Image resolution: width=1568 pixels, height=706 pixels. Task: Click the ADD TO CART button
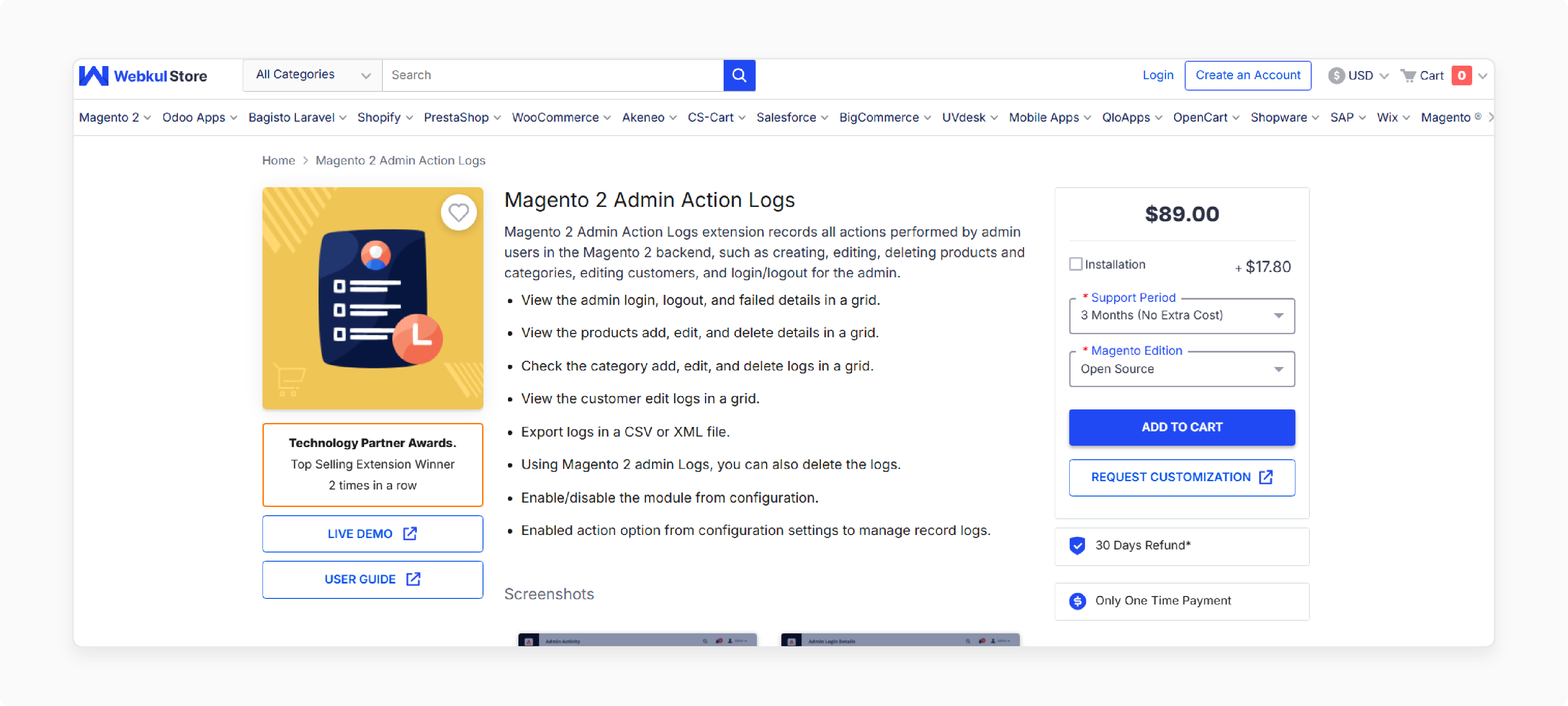(1182, 427)
